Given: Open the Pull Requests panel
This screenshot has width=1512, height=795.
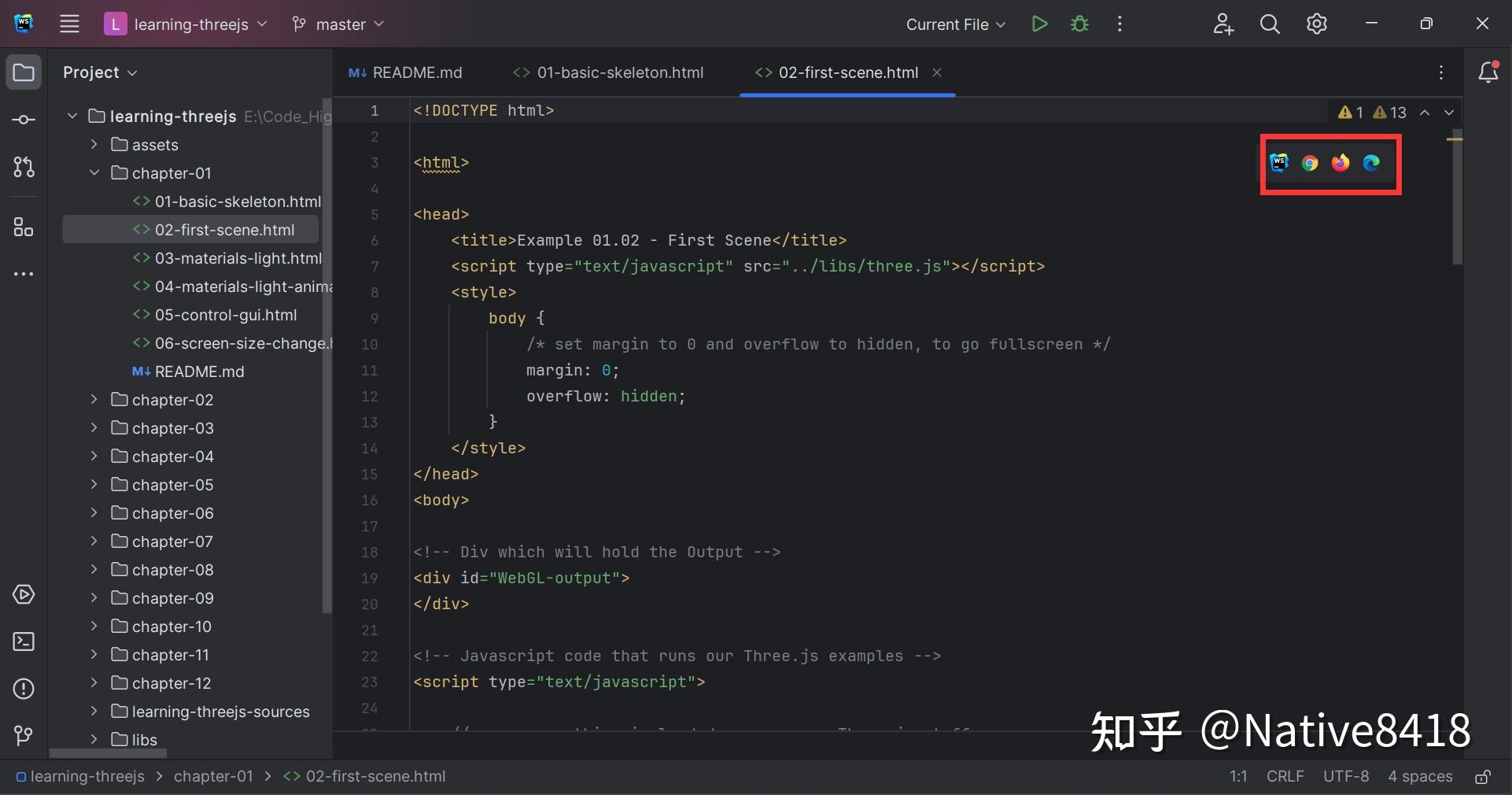Looking at the screenshot, I should pyautogui.click(x=23, y=168).
